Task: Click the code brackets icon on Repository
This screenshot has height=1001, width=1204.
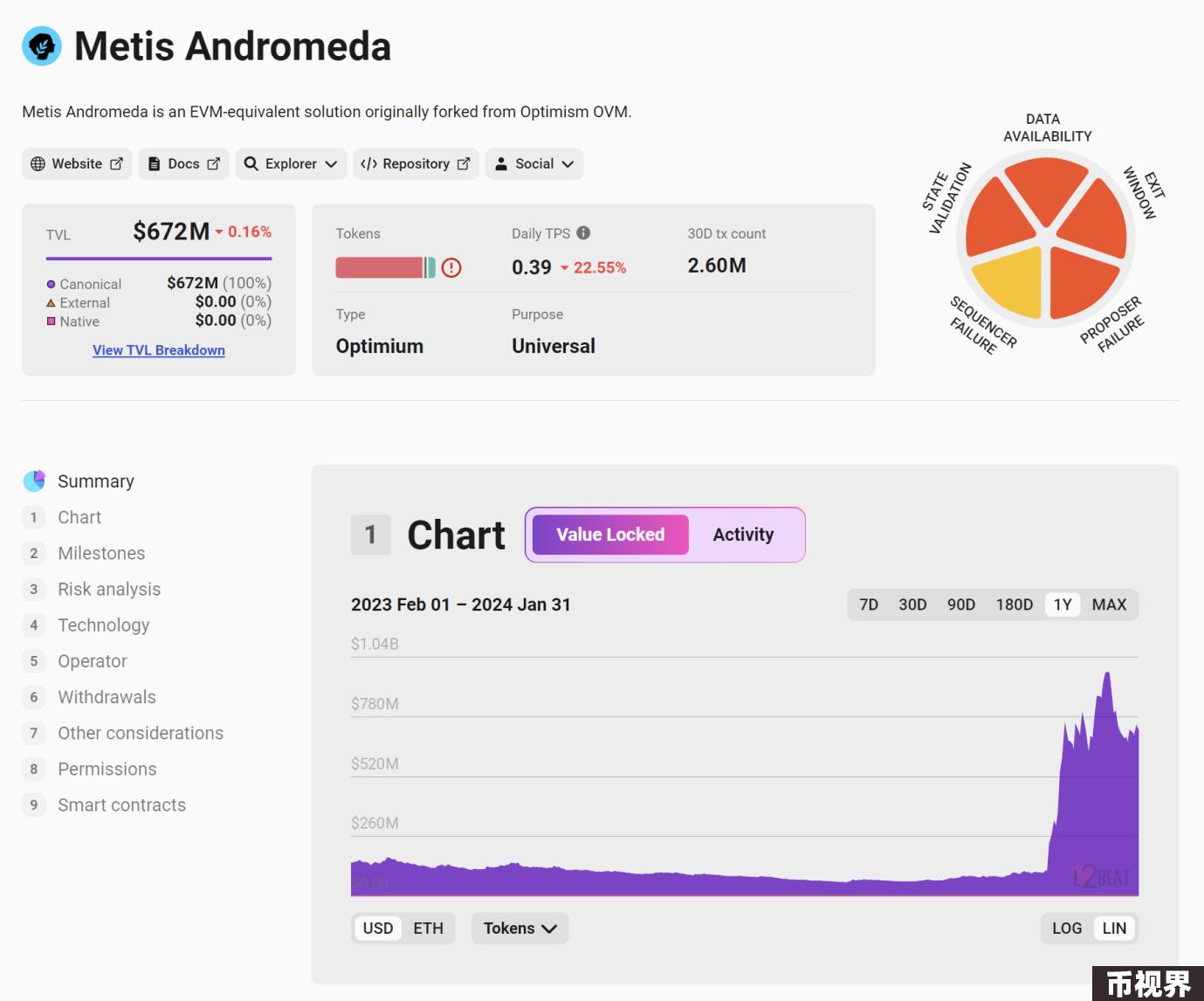Action: (x=368, y=163)
